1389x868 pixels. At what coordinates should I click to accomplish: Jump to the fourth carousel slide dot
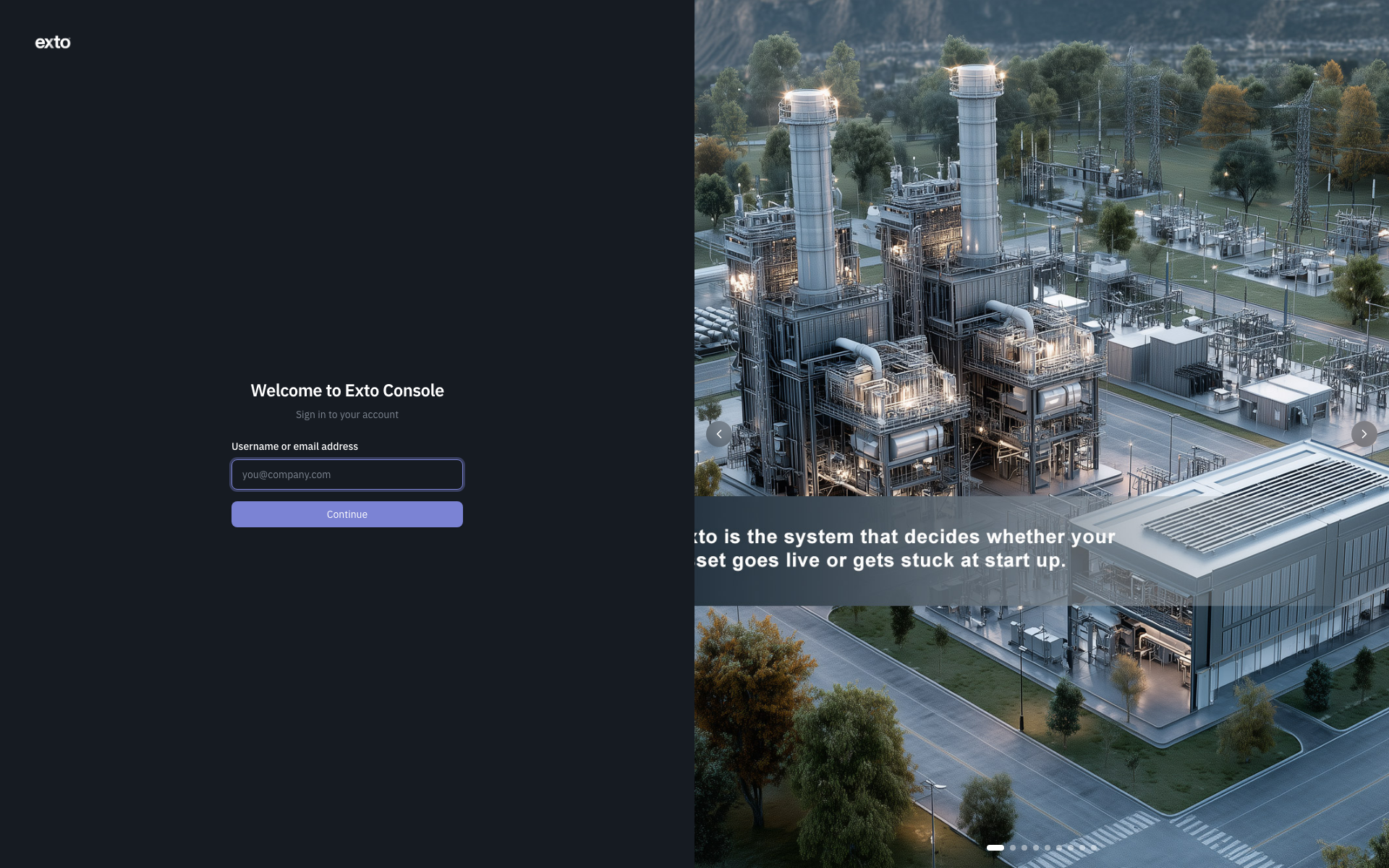pyautogui.click(x=1036, y=848)
